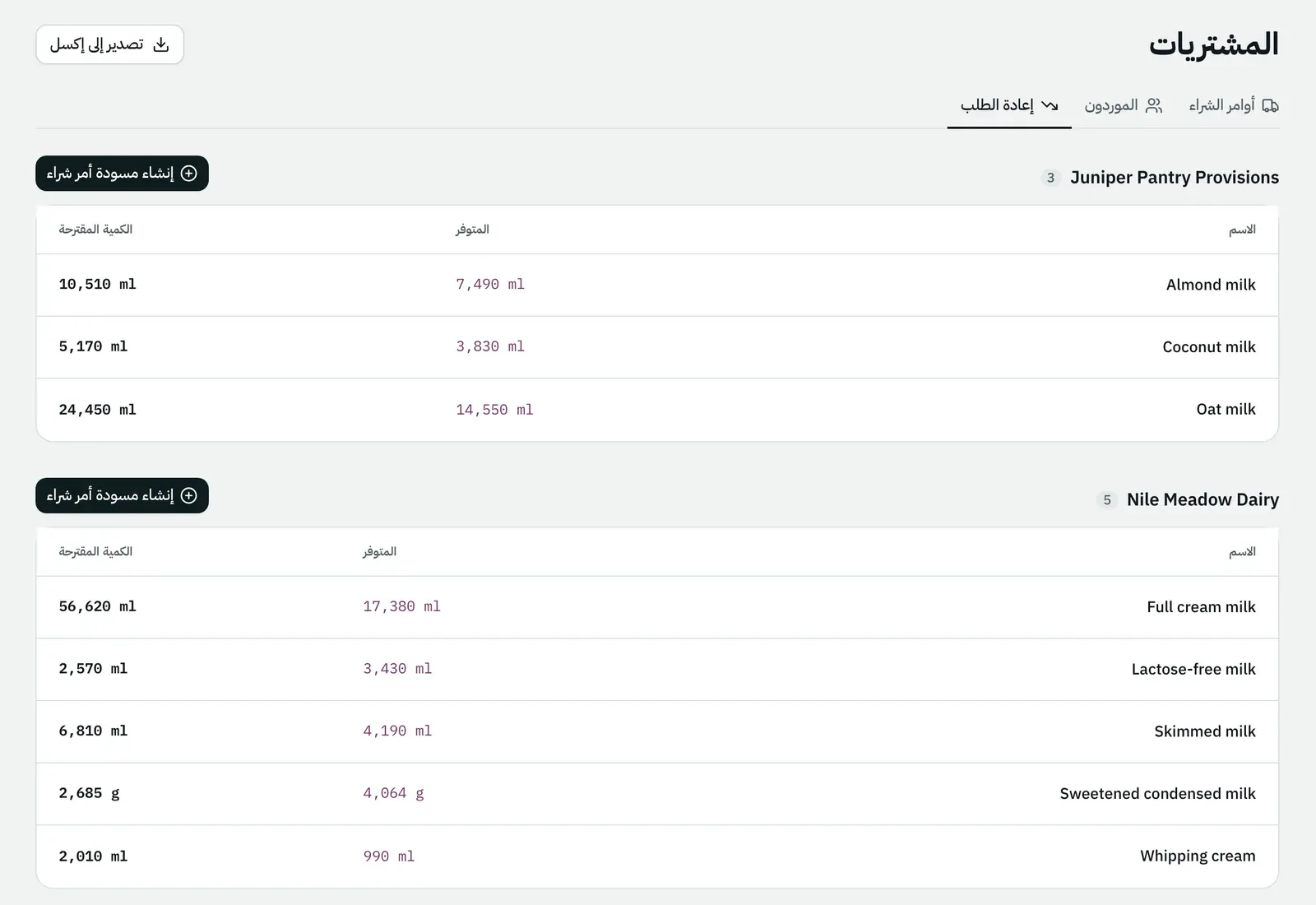The height and width of the screenshot is (905, 1316).
Task: Click available value 4,190 ml
Action: (x=397, y=731)
